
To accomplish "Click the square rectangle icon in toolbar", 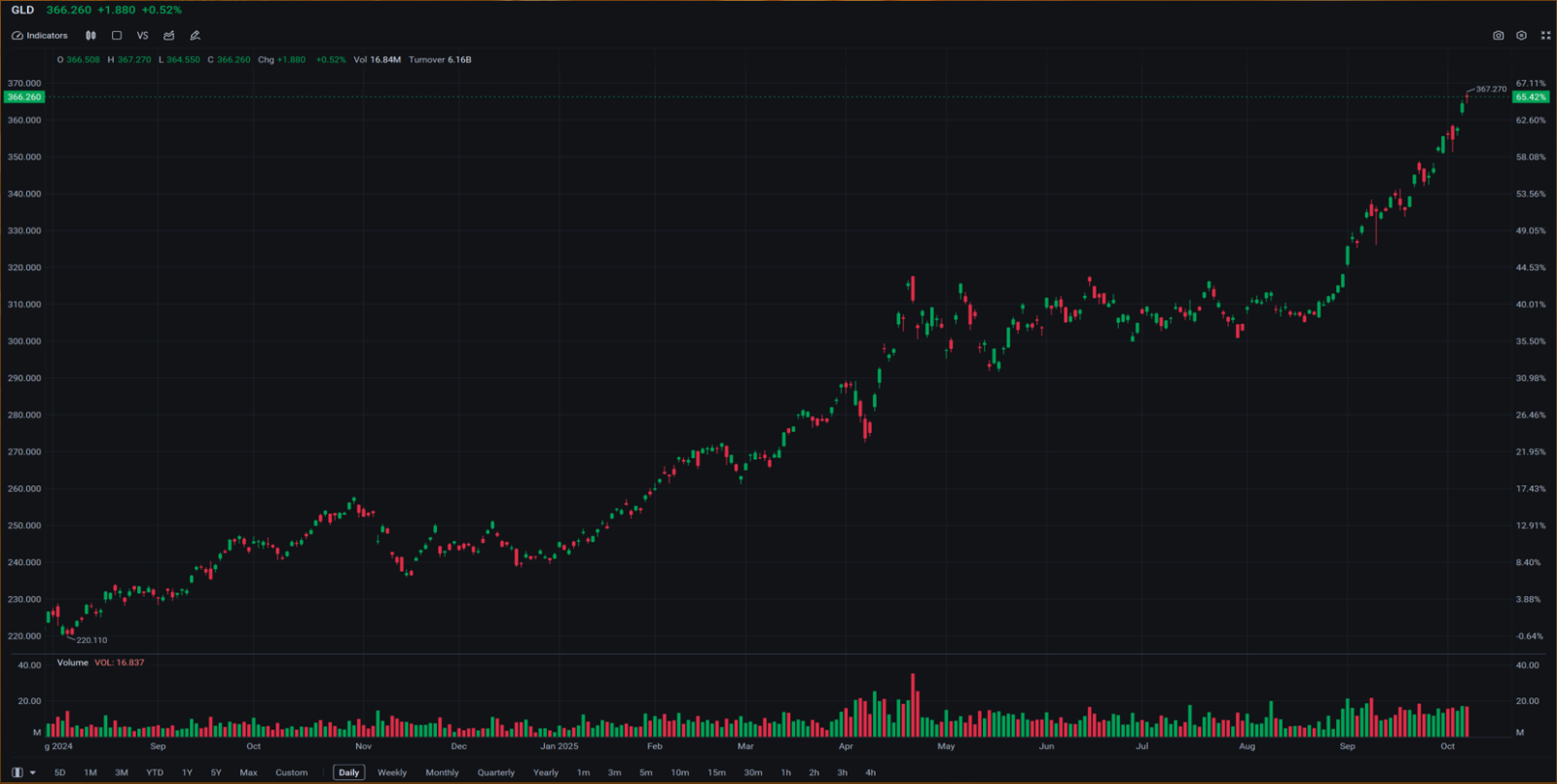I will (x=117, y=36).
